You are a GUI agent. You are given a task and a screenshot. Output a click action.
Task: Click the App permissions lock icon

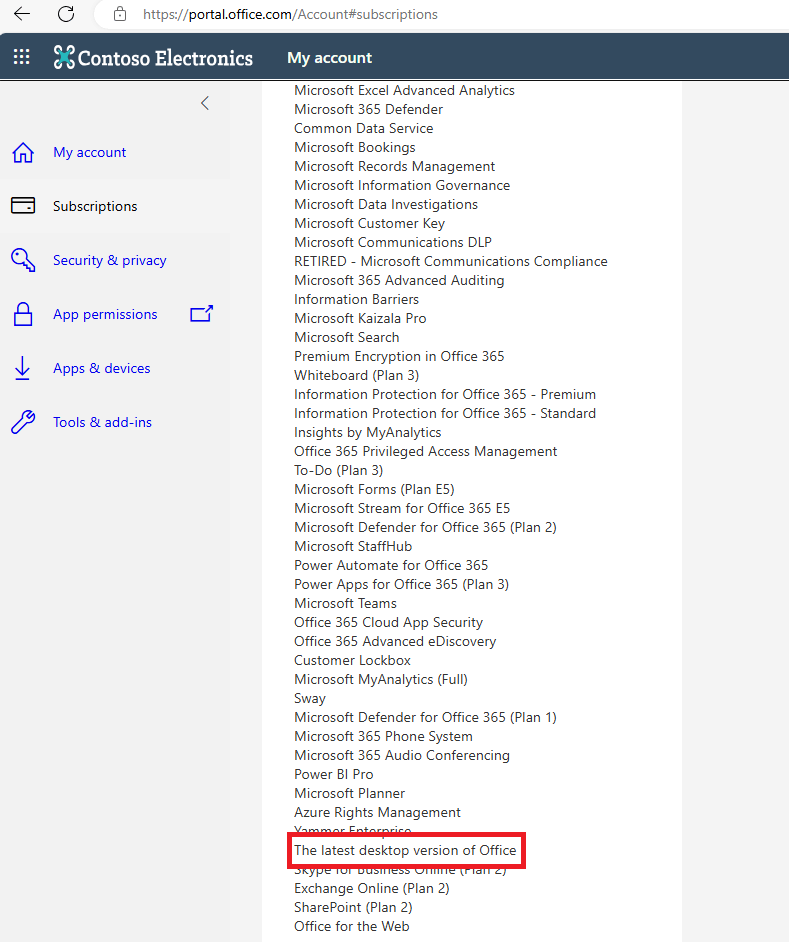[x=23, y=314]
